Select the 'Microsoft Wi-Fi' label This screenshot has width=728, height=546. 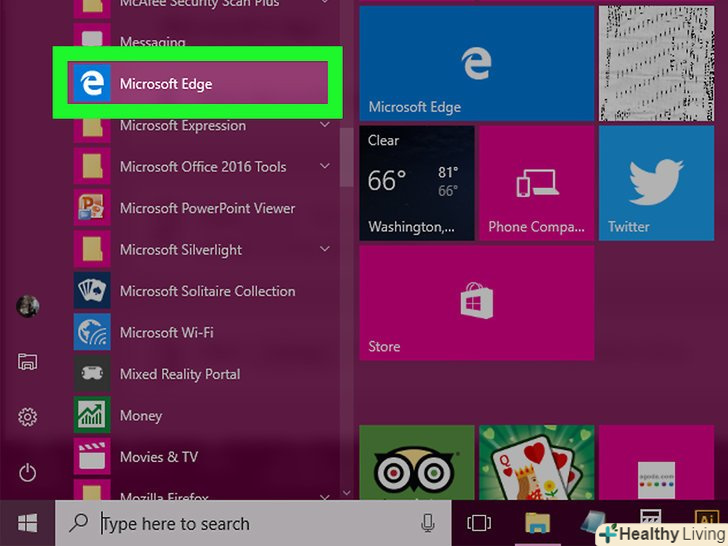pyautogui.click(x=167, y=332)
